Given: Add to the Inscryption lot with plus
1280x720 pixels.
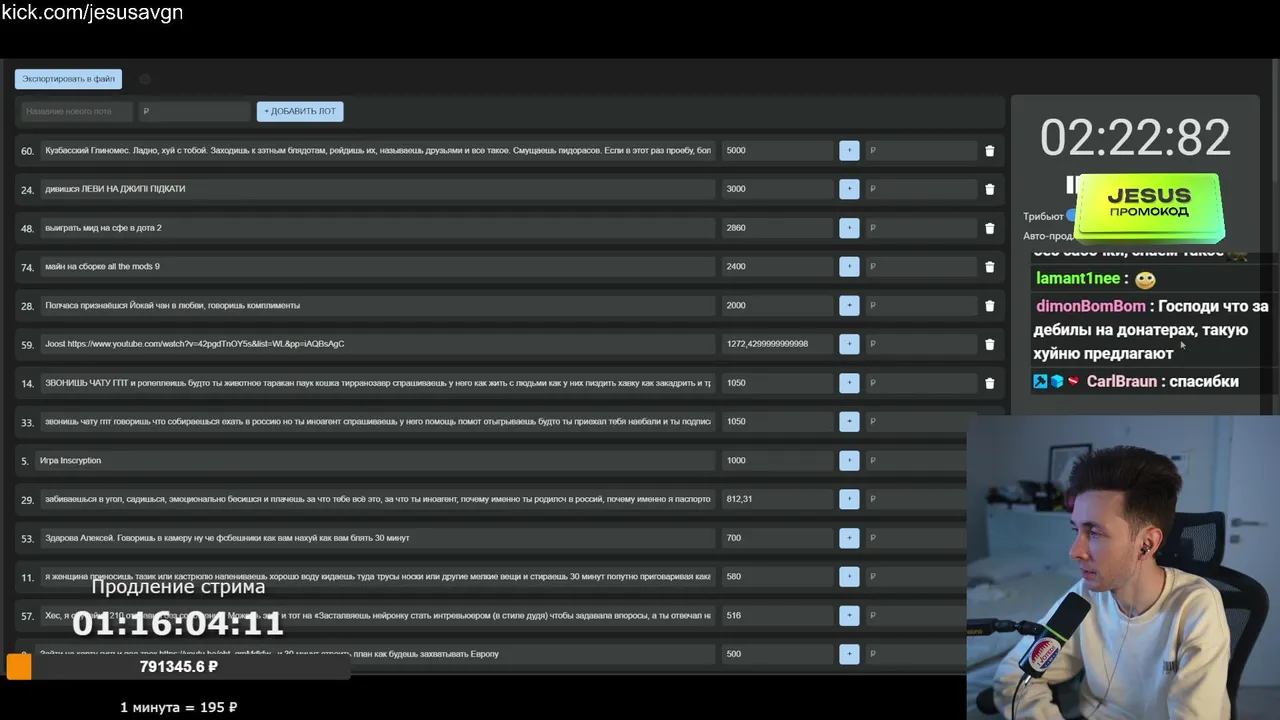Looking at the screenshot, I should [x=849, y=460].
